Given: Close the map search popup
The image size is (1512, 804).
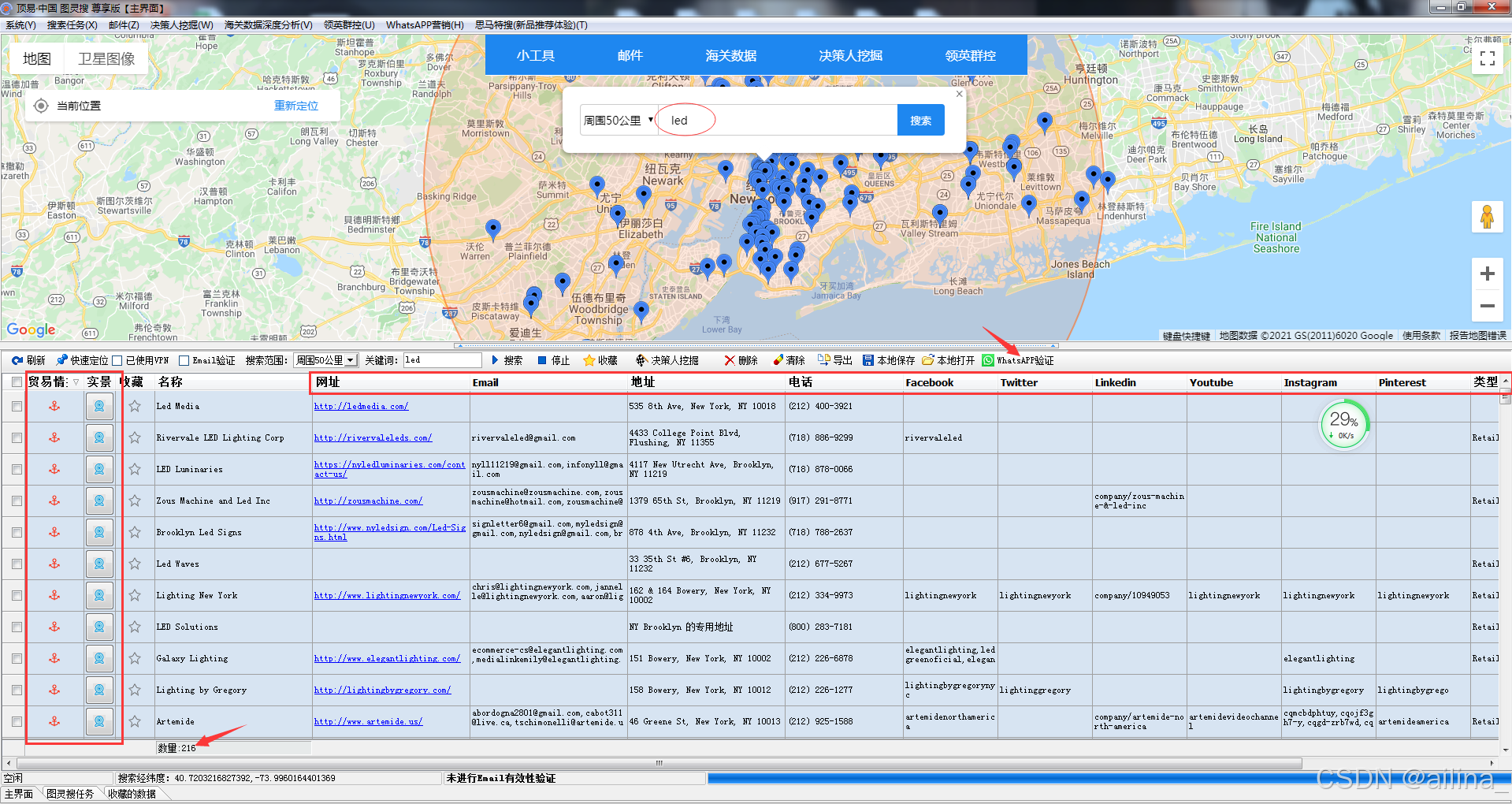Looking at the screenshot, I should pos(959,94).
